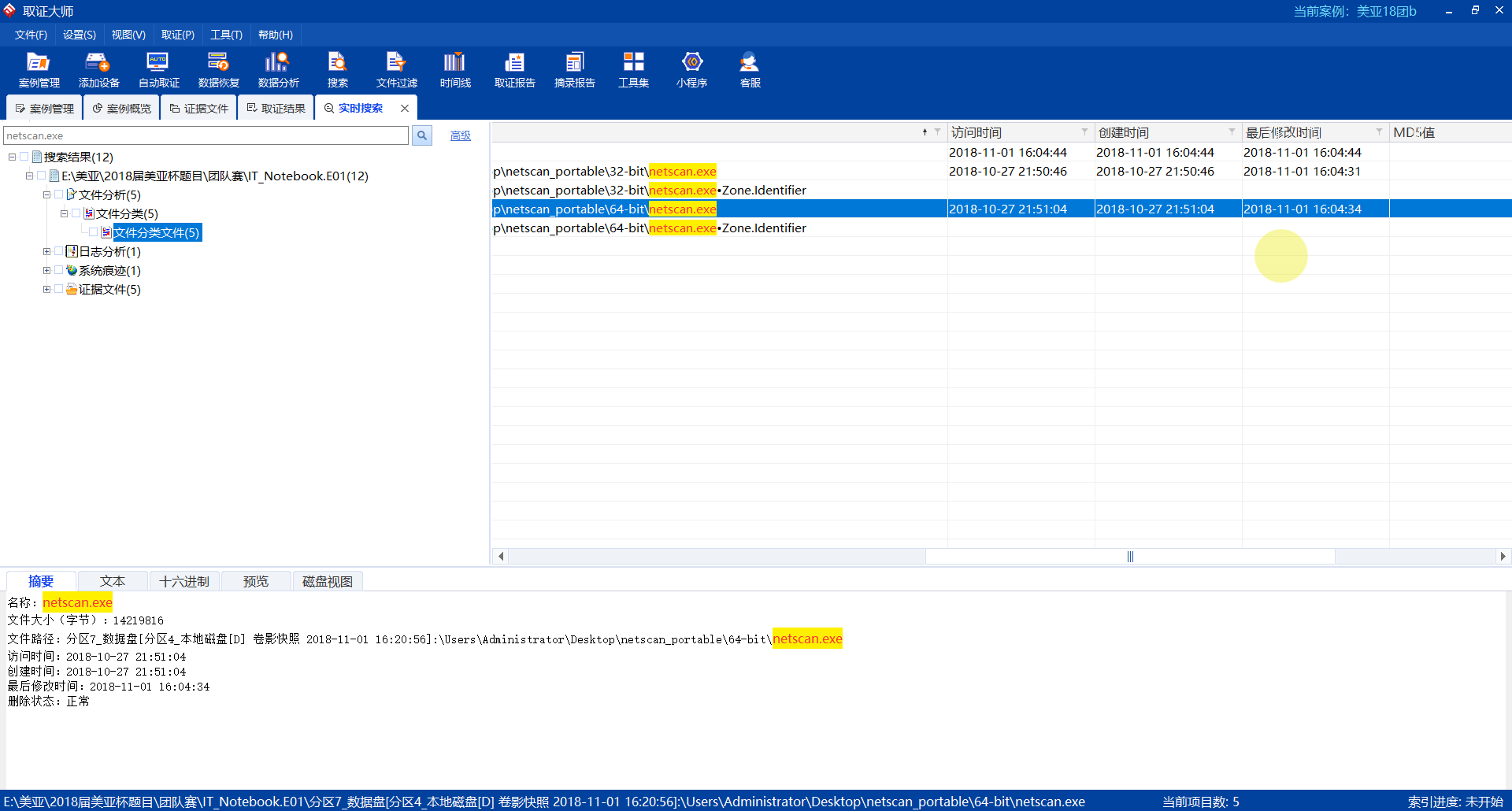Check the 文件分析(5) checkbox
This screenshot has height=811, width=1512.
point(59,194)
